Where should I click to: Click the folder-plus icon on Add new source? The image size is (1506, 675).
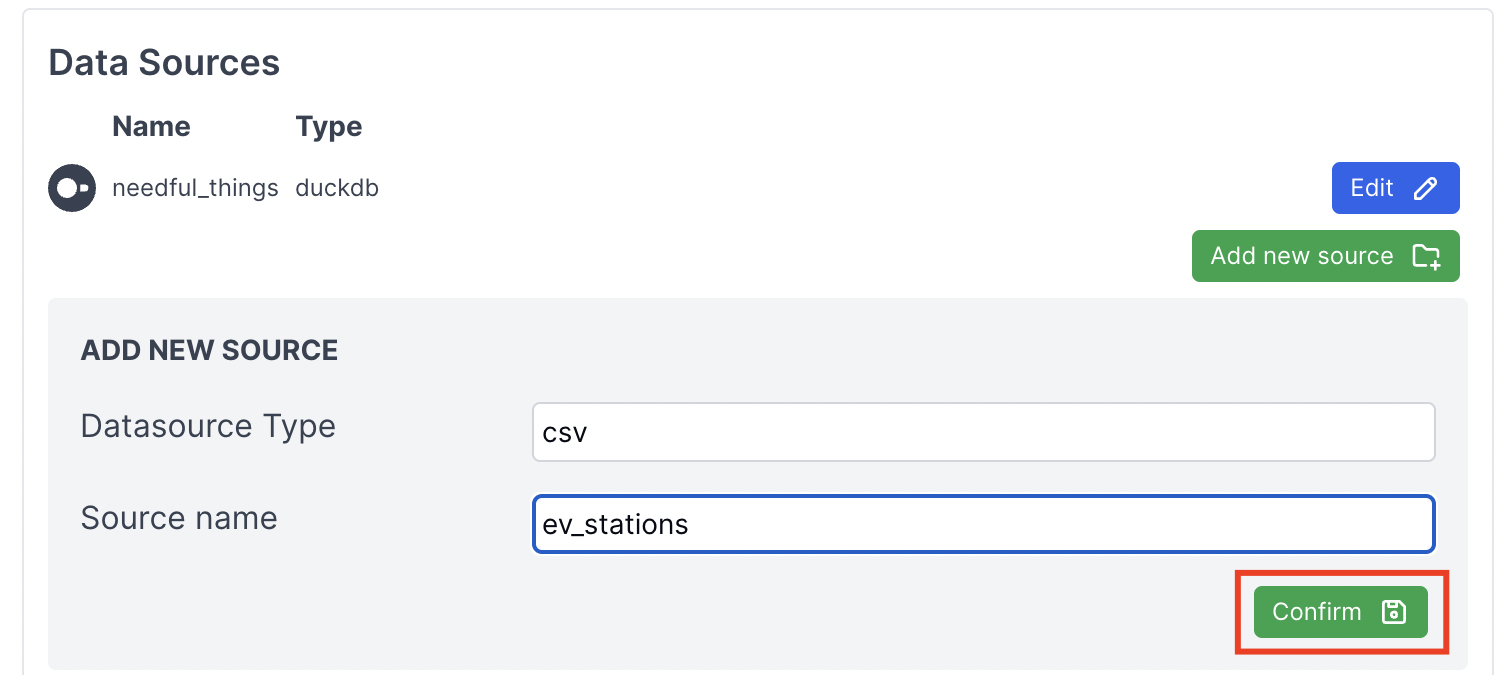(x=1426, y=256)
